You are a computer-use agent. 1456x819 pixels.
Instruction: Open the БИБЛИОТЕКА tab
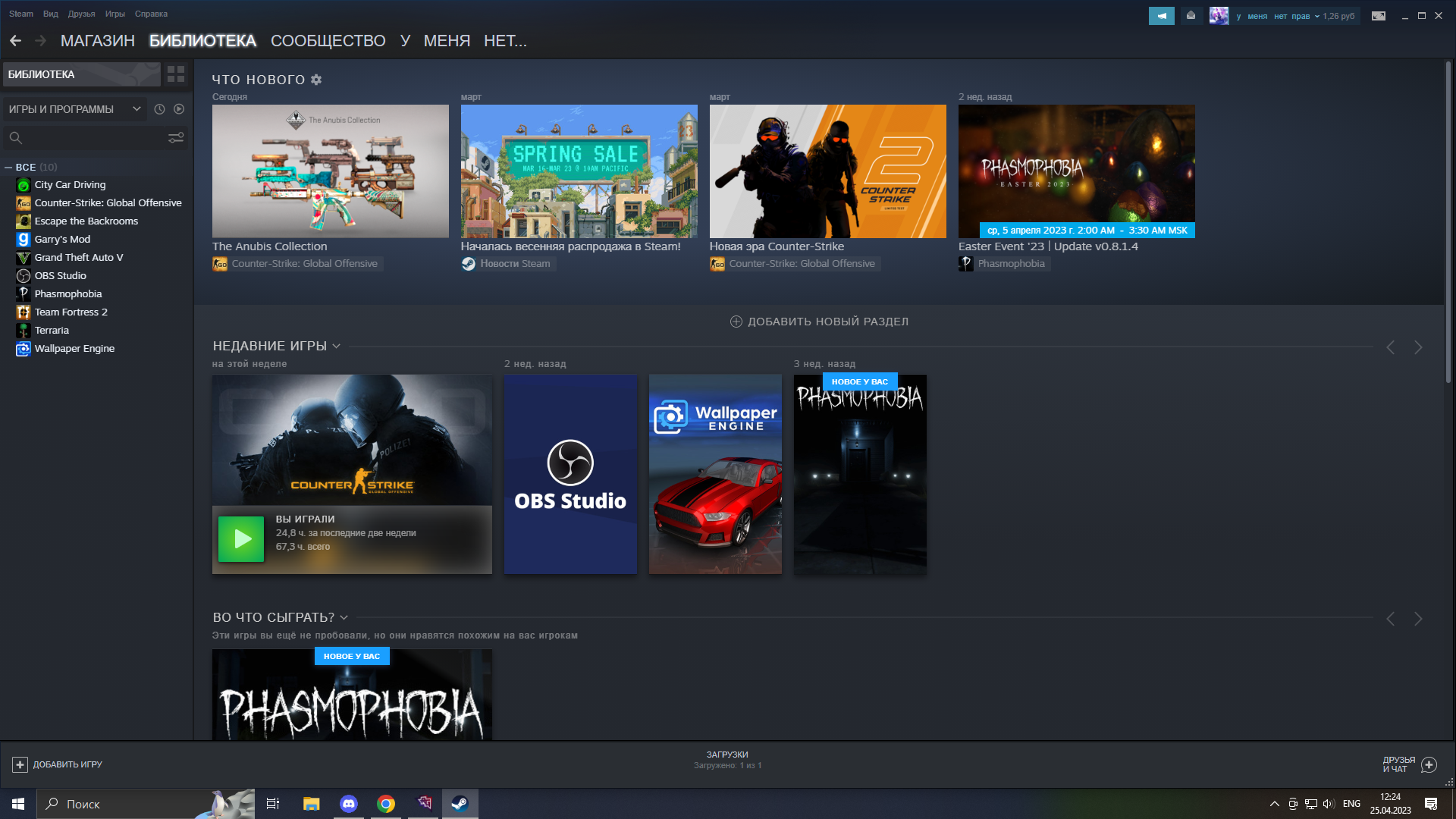tap(202, 41)
